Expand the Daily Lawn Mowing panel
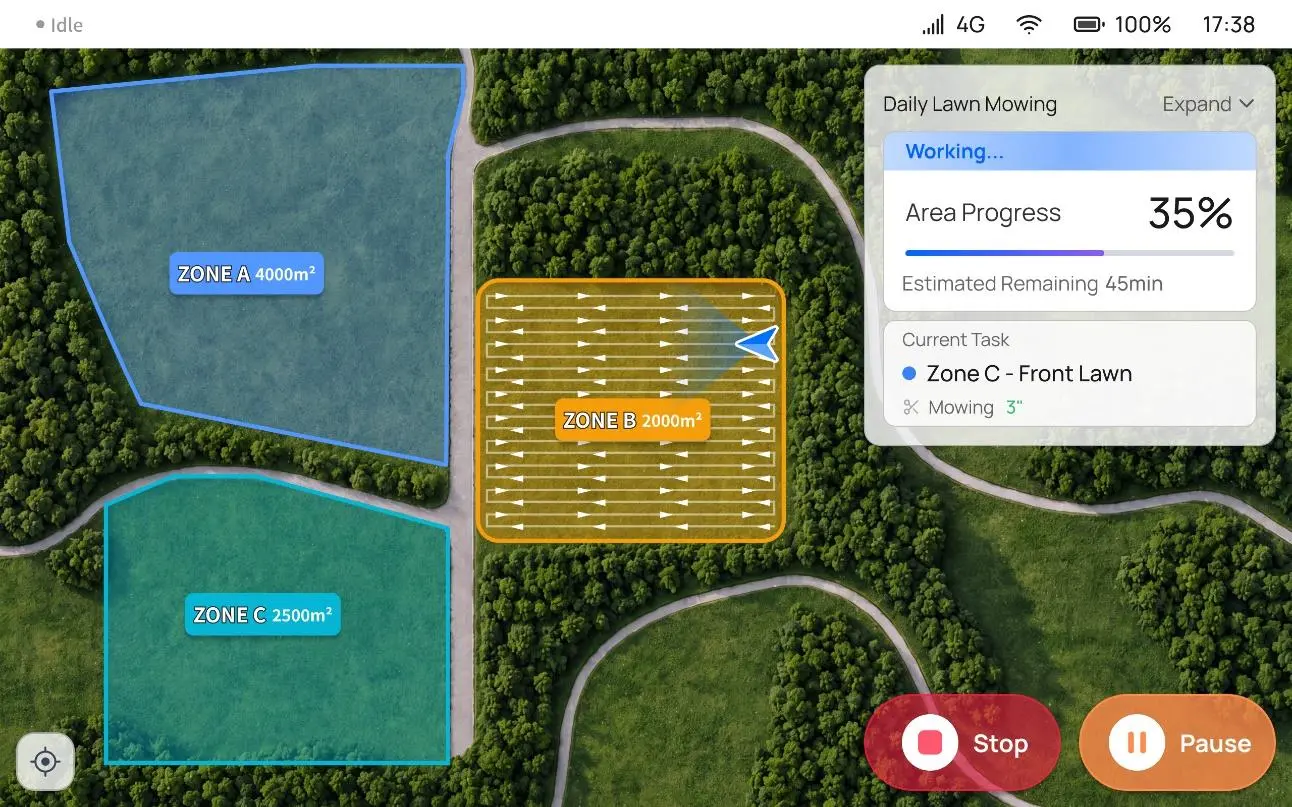The image size is (1292, 807). pyautogui.click(x=1208, y=104)
